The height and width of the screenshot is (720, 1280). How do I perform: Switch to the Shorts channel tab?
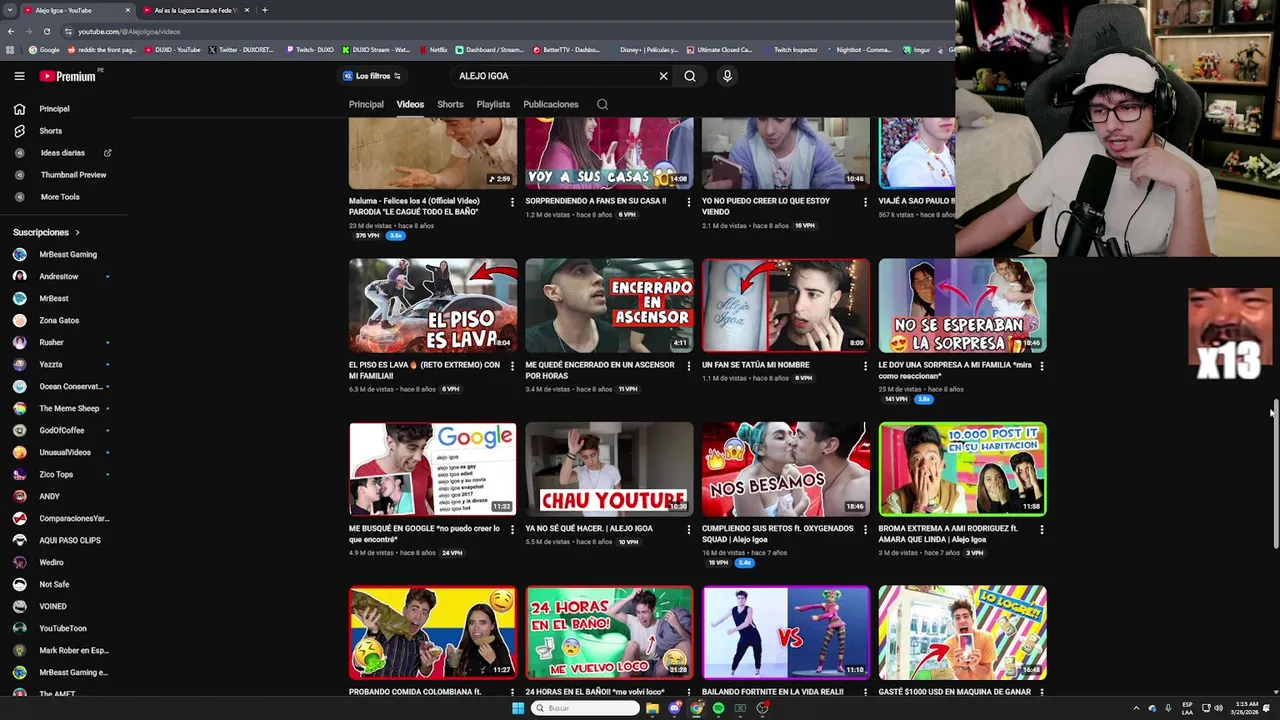(x=450, y=104)
